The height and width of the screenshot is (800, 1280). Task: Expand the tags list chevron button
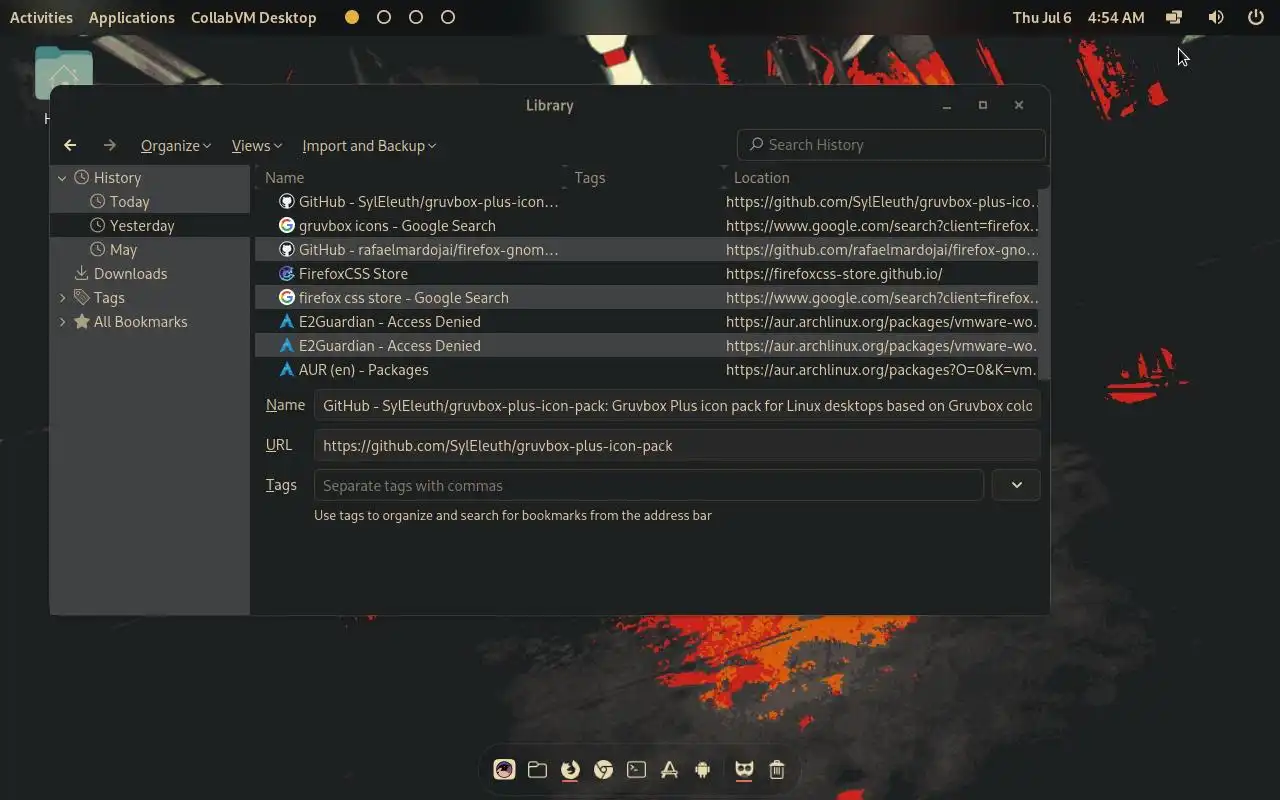point(1016,485)
